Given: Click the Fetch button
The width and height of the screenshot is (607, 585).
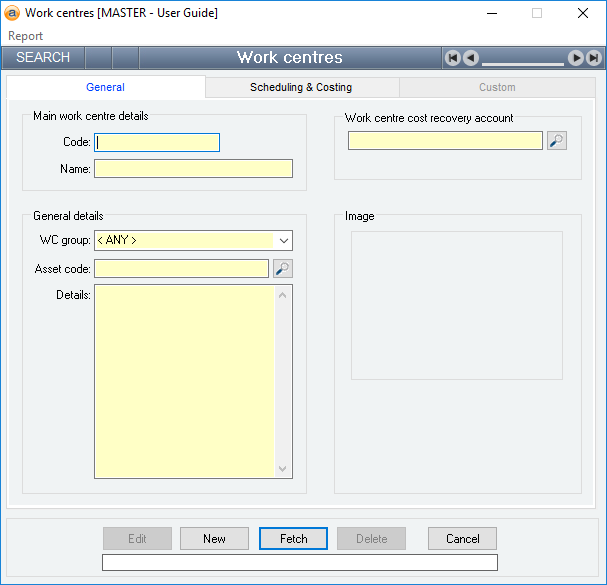Looking at the screenshot, I should point(294,539).
